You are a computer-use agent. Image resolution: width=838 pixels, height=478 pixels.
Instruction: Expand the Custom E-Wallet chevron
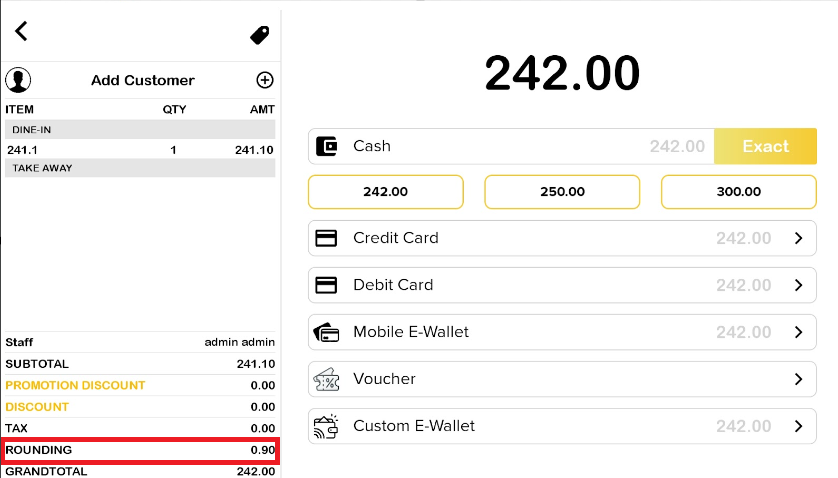[798, 426]
